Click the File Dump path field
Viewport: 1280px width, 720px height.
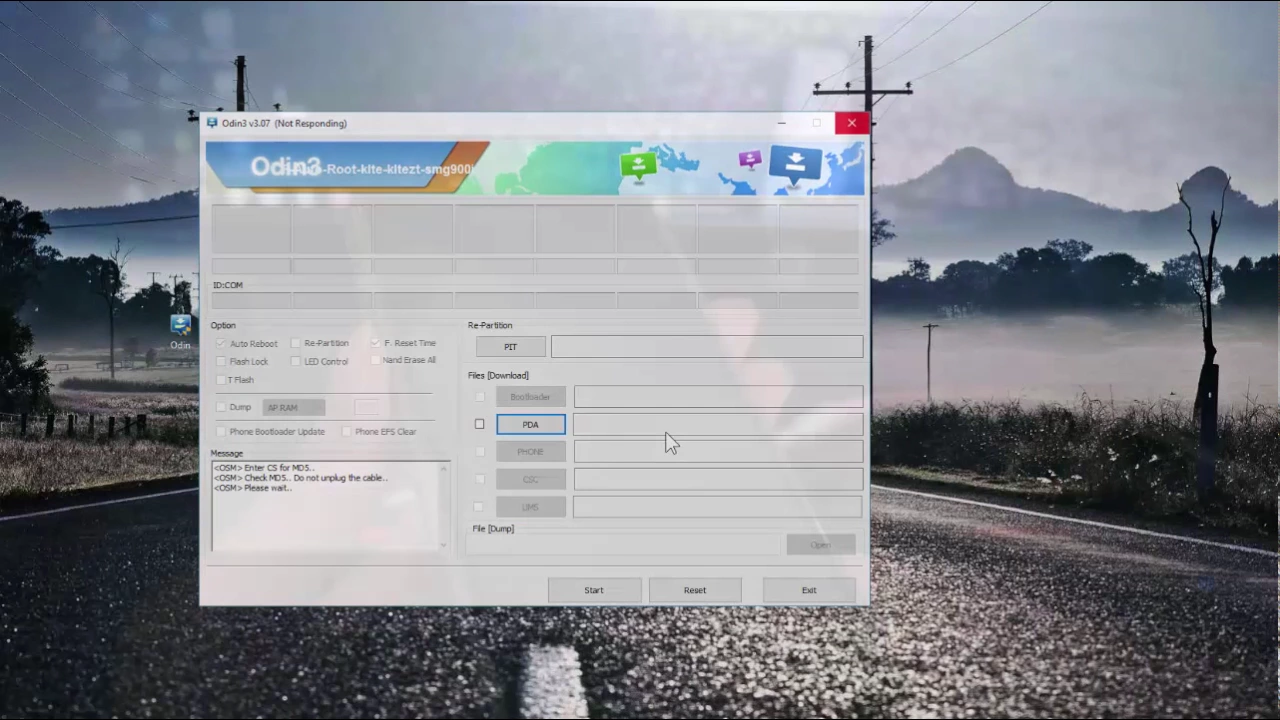click(624, 545)
